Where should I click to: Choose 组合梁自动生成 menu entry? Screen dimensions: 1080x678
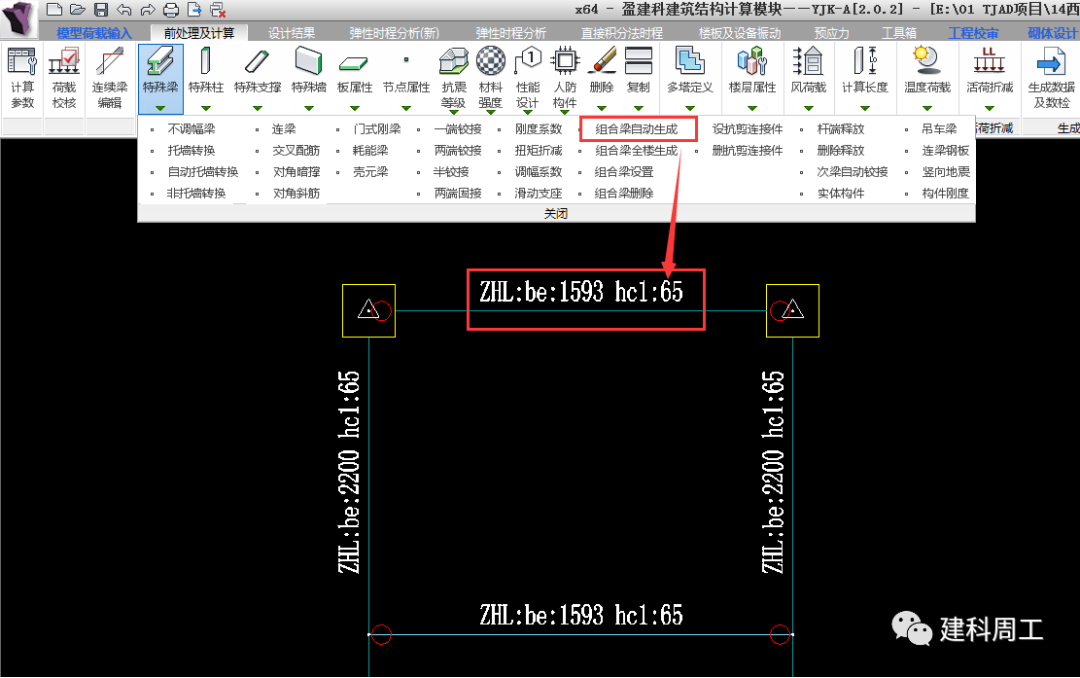636,129
